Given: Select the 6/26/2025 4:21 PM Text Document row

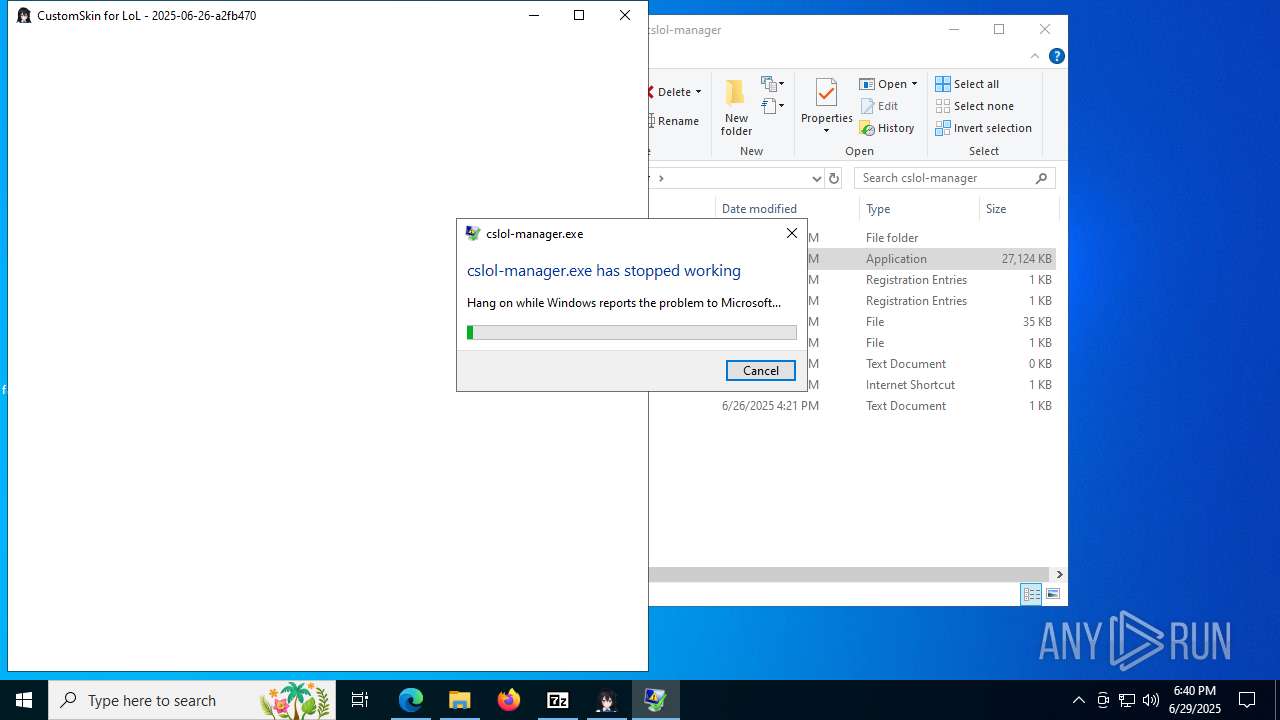Looking at the screenshot, I should [852, 406].
